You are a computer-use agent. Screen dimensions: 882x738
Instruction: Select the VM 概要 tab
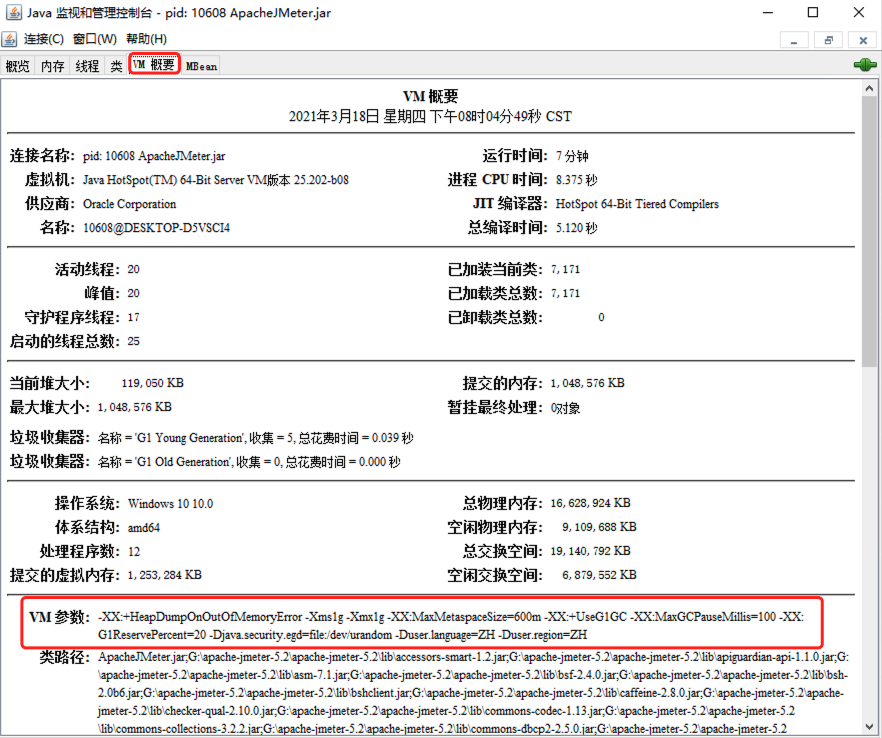[x=154, y=66]
